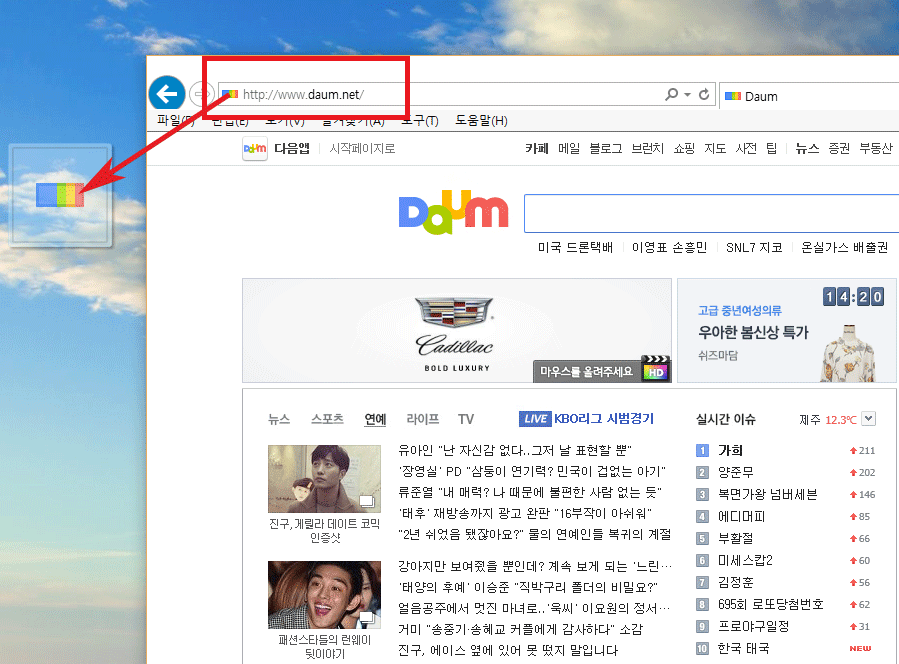Open headline about 유아인 자신감 없다

coord(515,450)
